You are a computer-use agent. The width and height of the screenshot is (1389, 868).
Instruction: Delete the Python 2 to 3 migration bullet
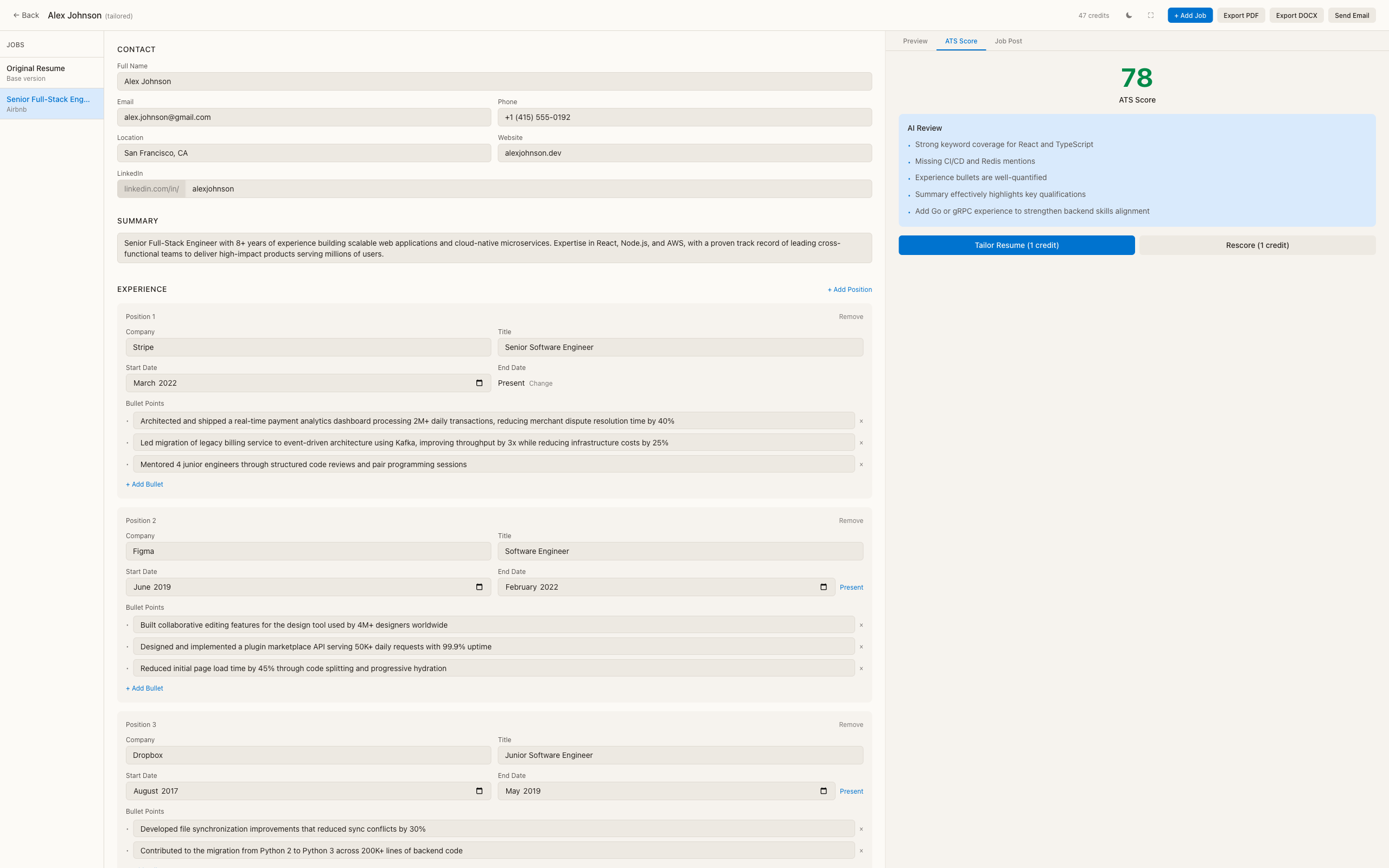point(861,851)
